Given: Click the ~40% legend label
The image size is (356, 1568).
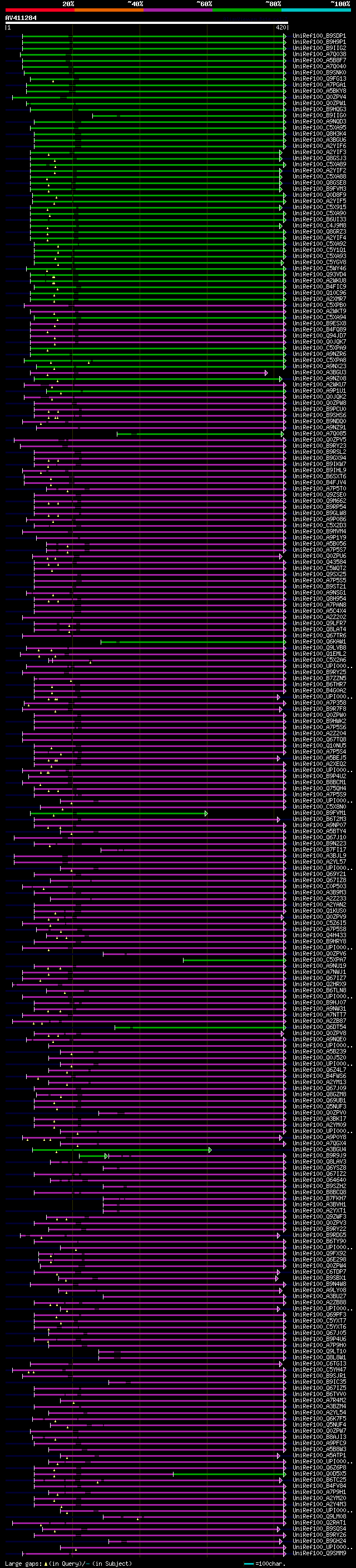Looking at the screenshot, I should [x=135, y=4].
